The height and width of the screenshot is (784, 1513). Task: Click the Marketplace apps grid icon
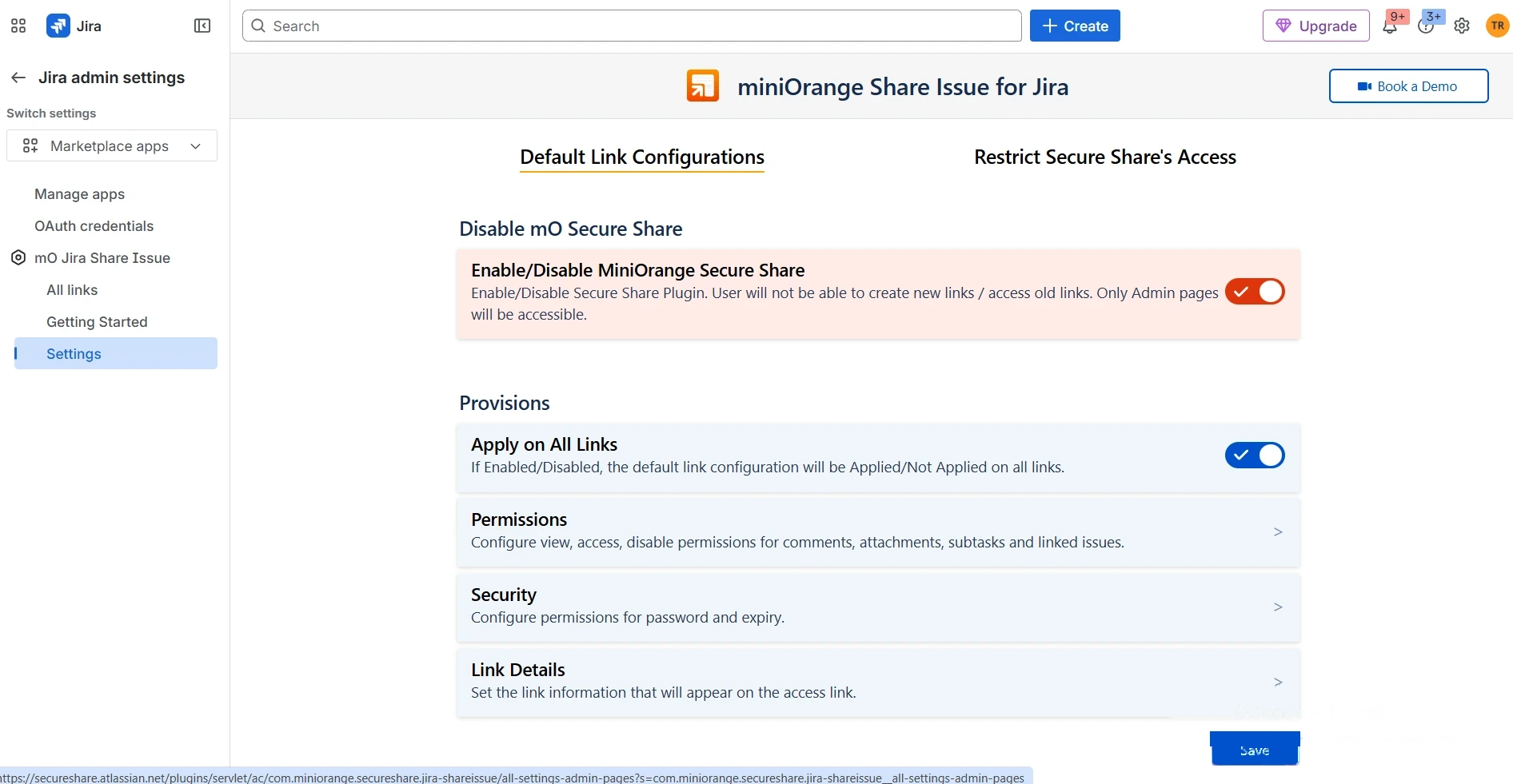[30, 145]
